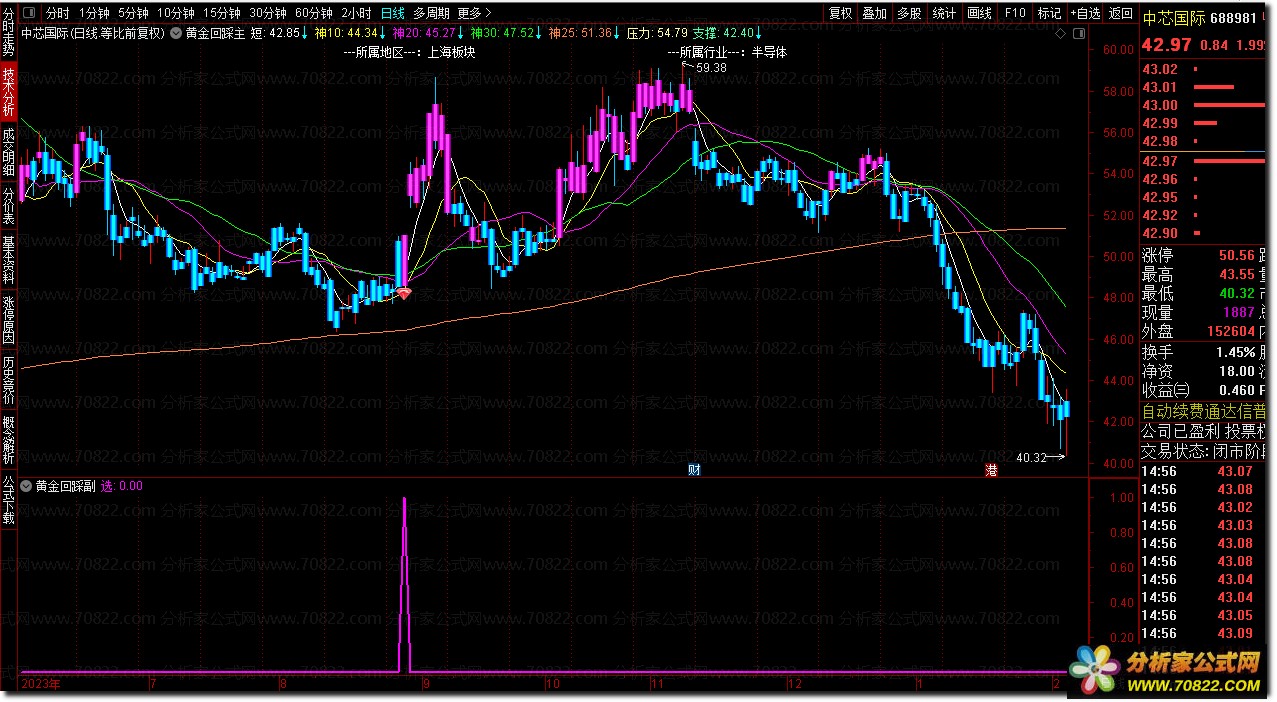This screenshot has width=1277, height=702.
Task: Click the 压力: 54.79 value
Action: pos(657,33)
